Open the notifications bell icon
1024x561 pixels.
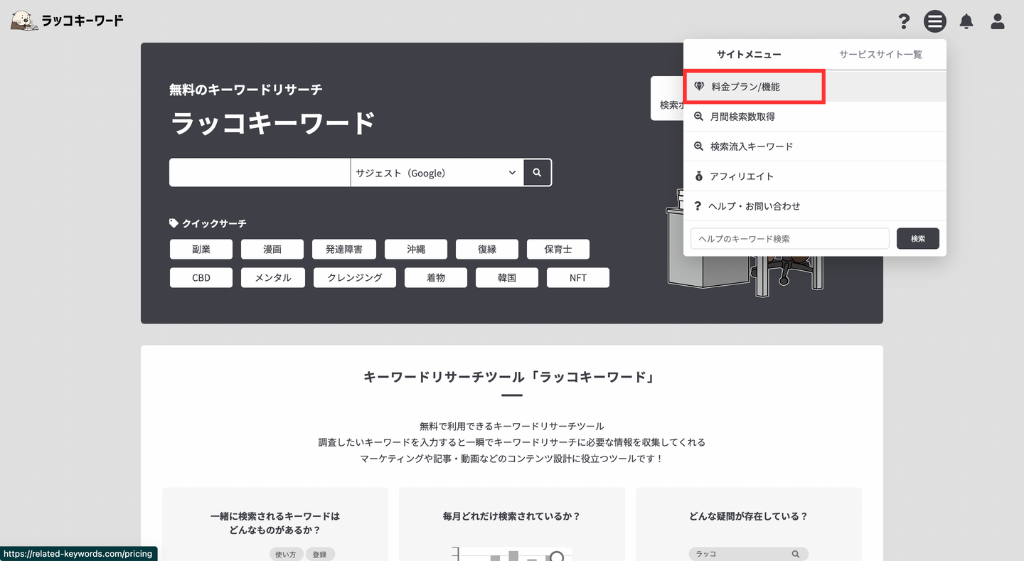[966, 22]
